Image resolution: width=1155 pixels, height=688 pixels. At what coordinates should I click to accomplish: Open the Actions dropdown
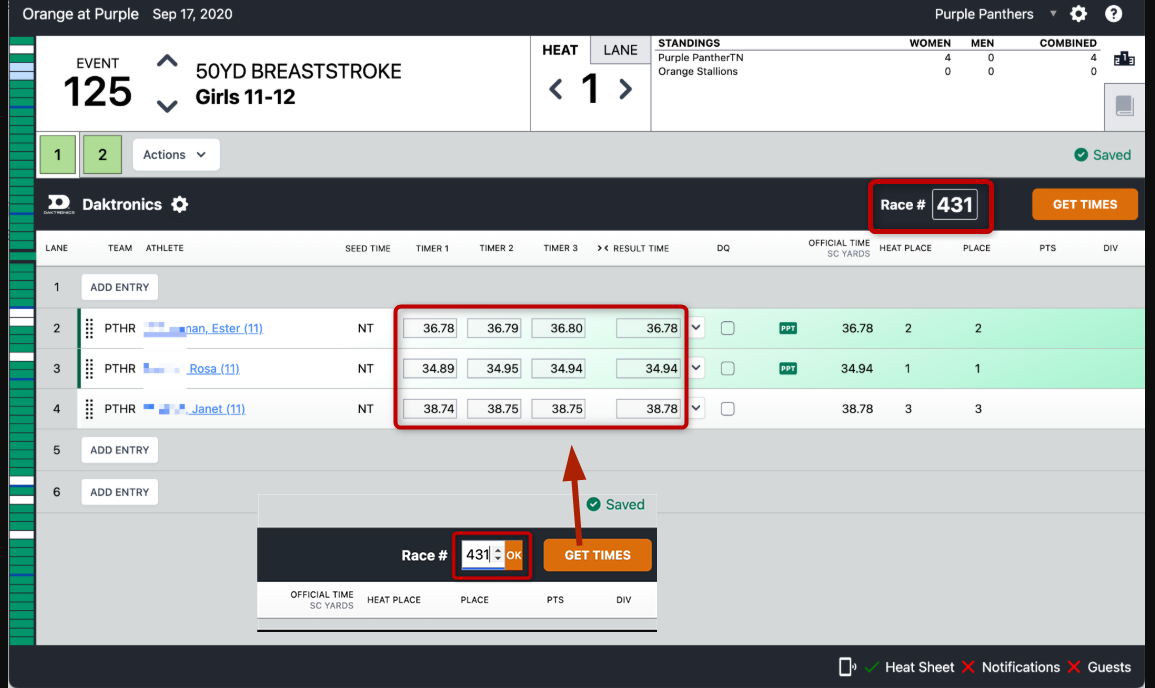[x=175, y=155]
